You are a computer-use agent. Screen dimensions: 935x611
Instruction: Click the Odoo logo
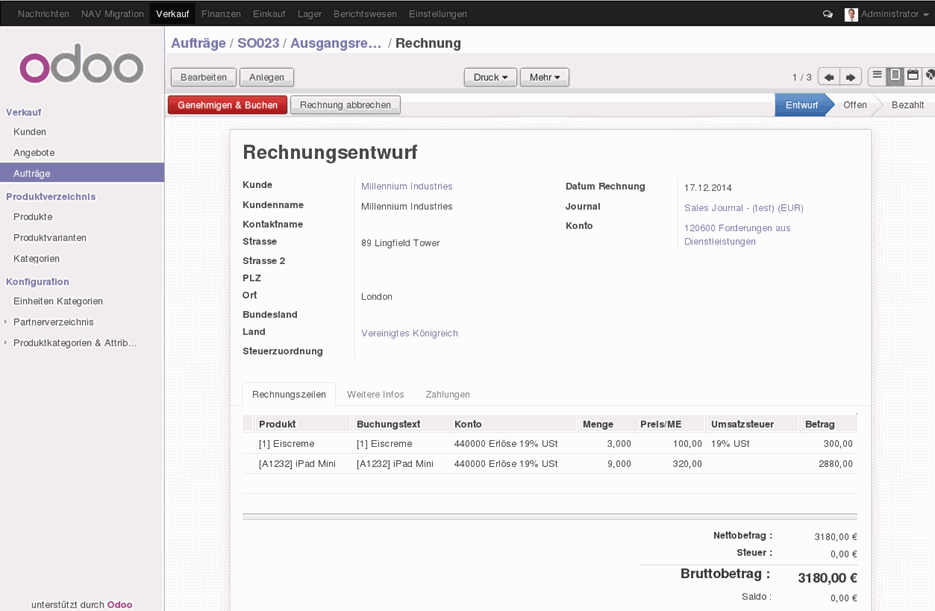coord(82,66)
